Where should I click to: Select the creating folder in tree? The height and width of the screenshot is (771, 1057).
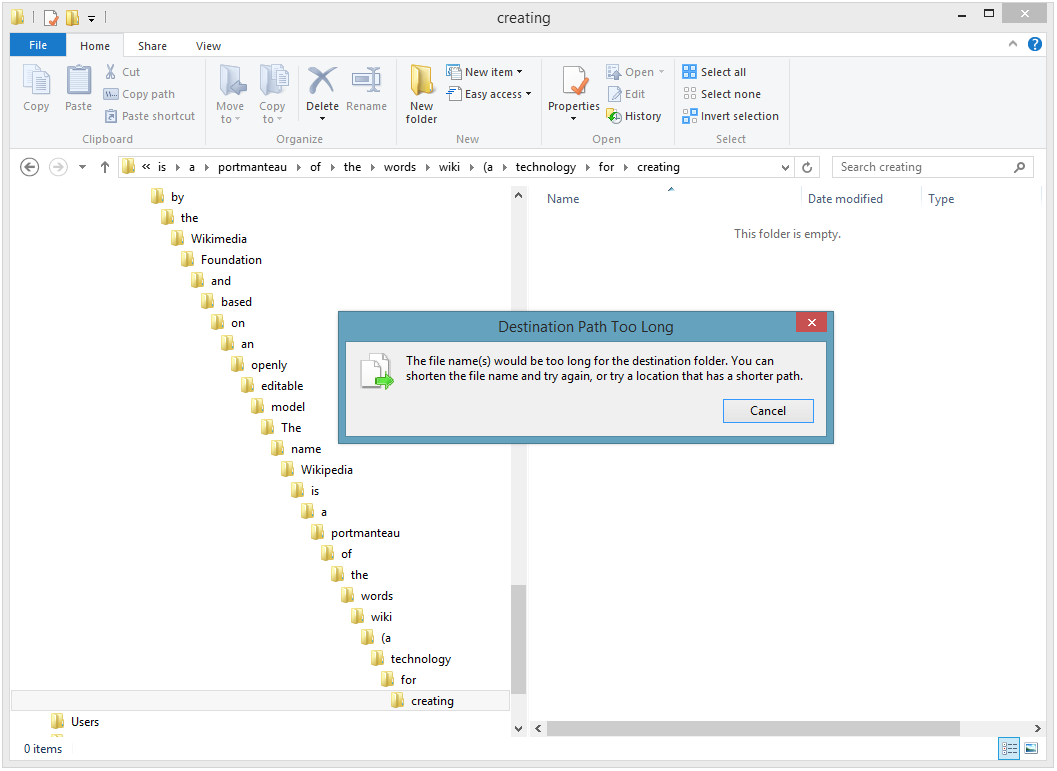(x=423, y=701)
